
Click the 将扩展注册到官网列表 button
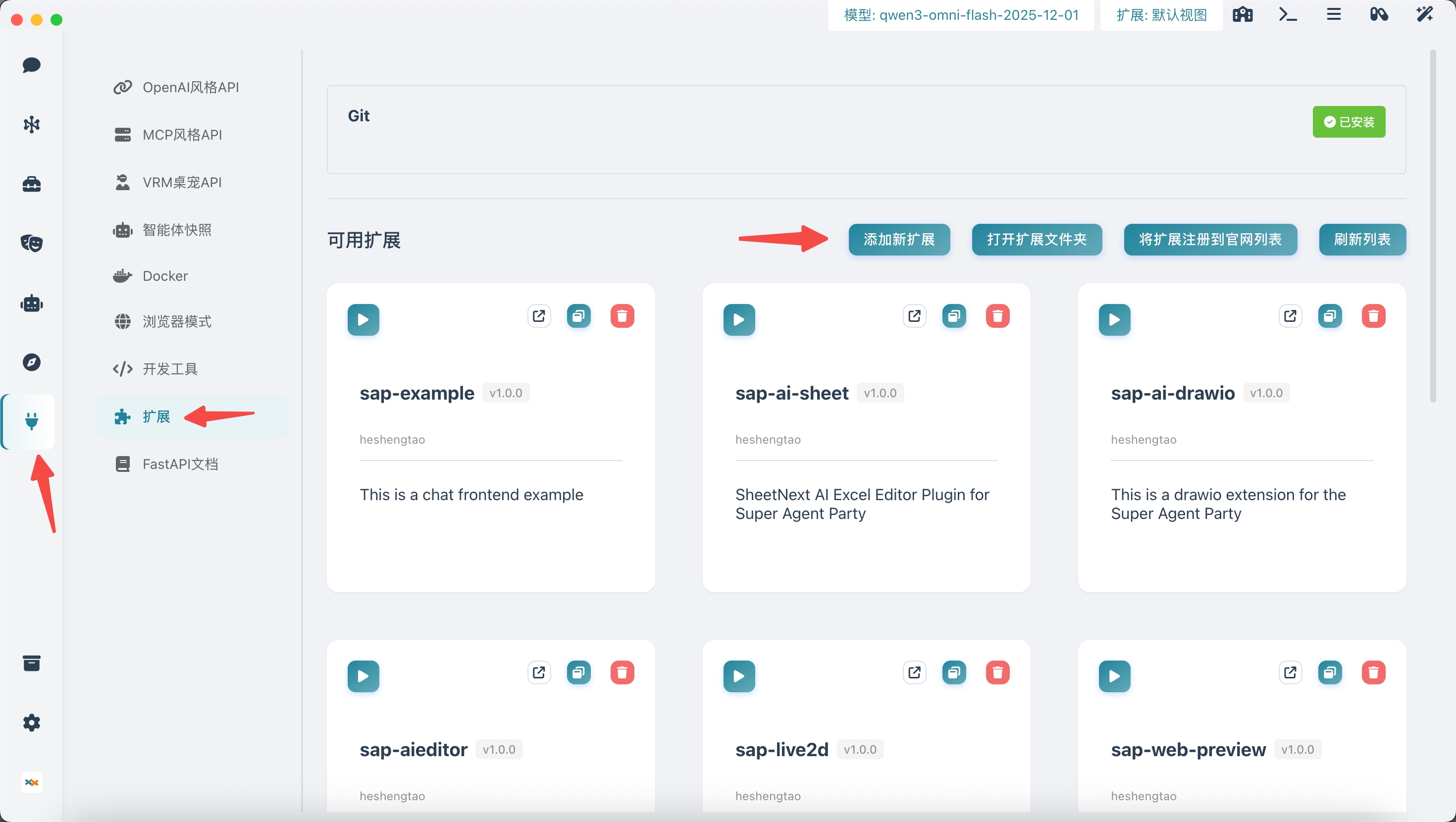point(1211,240)
